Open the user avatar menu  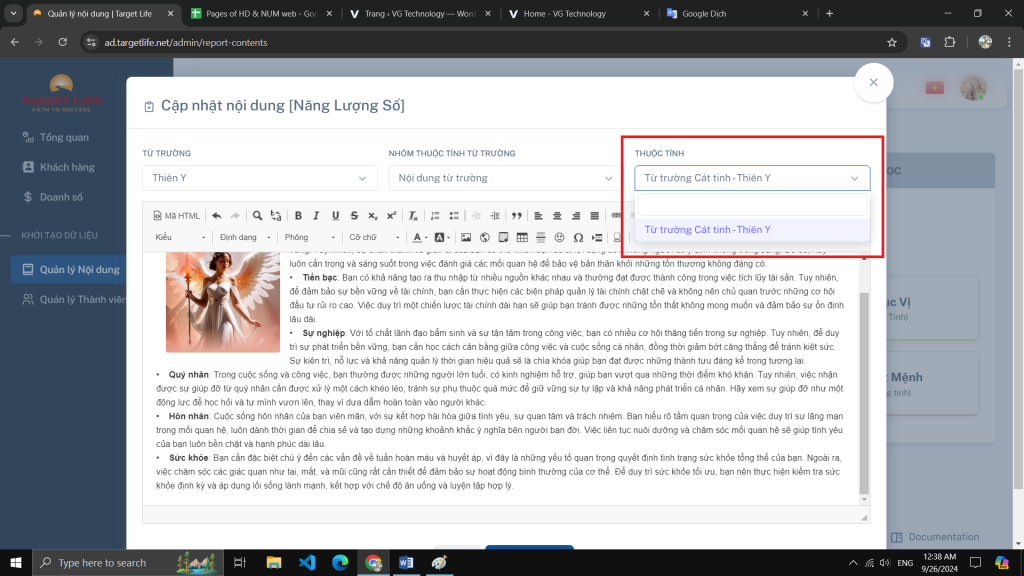click(973, 88)
